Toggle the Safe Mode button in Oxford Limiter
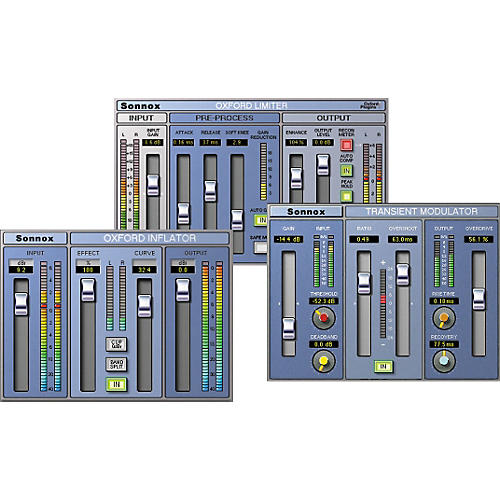The height and width of the screenshot is (500, 500). coord(261,247)
